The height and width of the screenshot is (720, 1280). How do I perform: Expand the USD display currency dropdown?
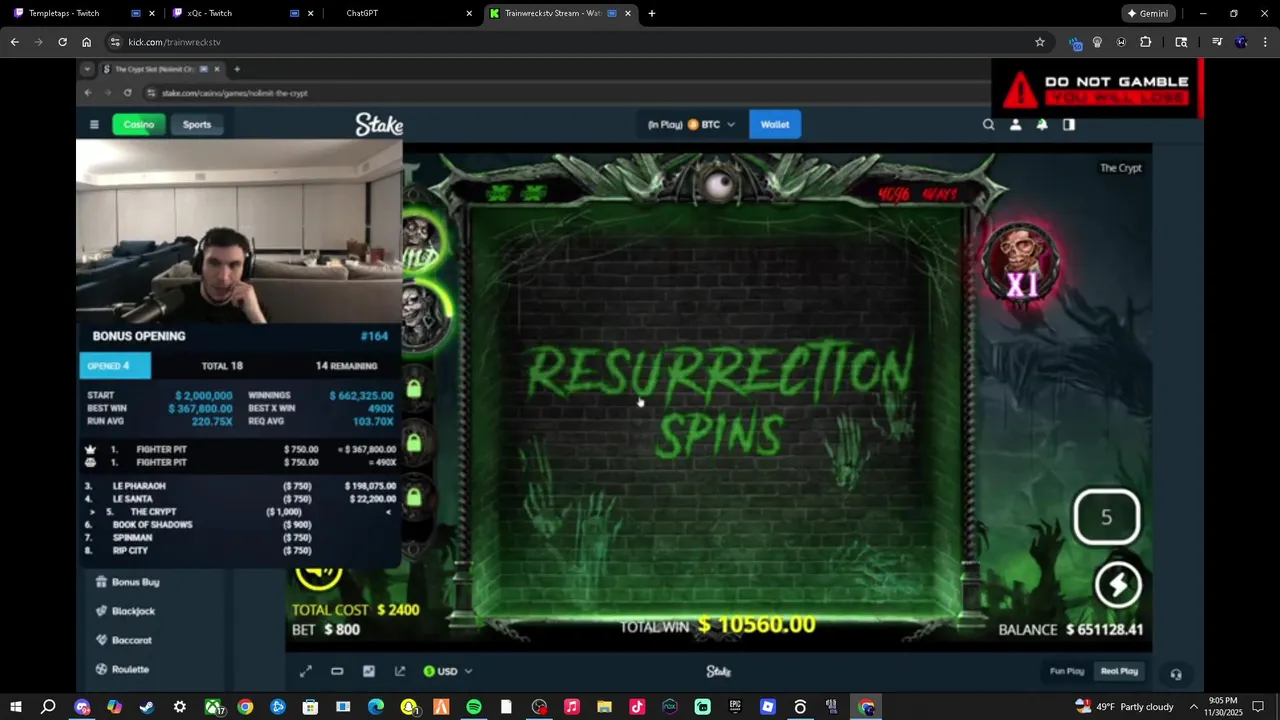point(447,671)
